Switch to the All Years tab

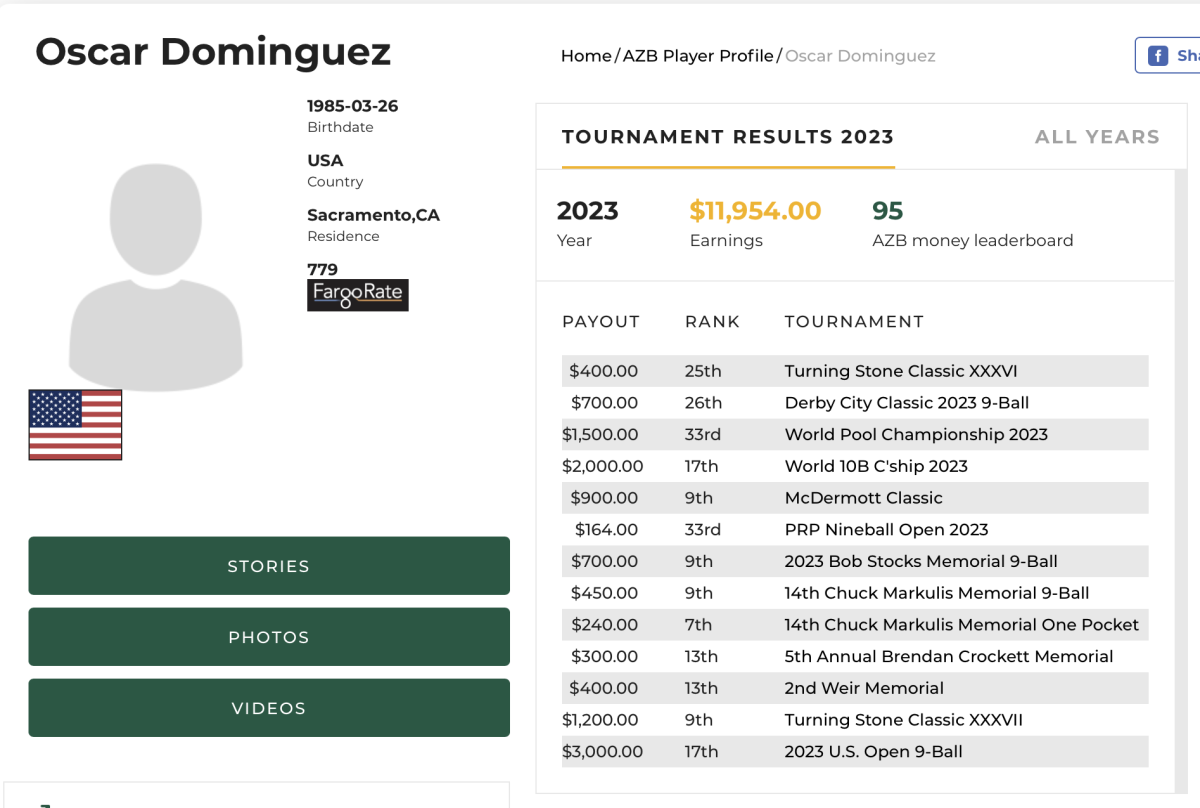pos(1097,137)
